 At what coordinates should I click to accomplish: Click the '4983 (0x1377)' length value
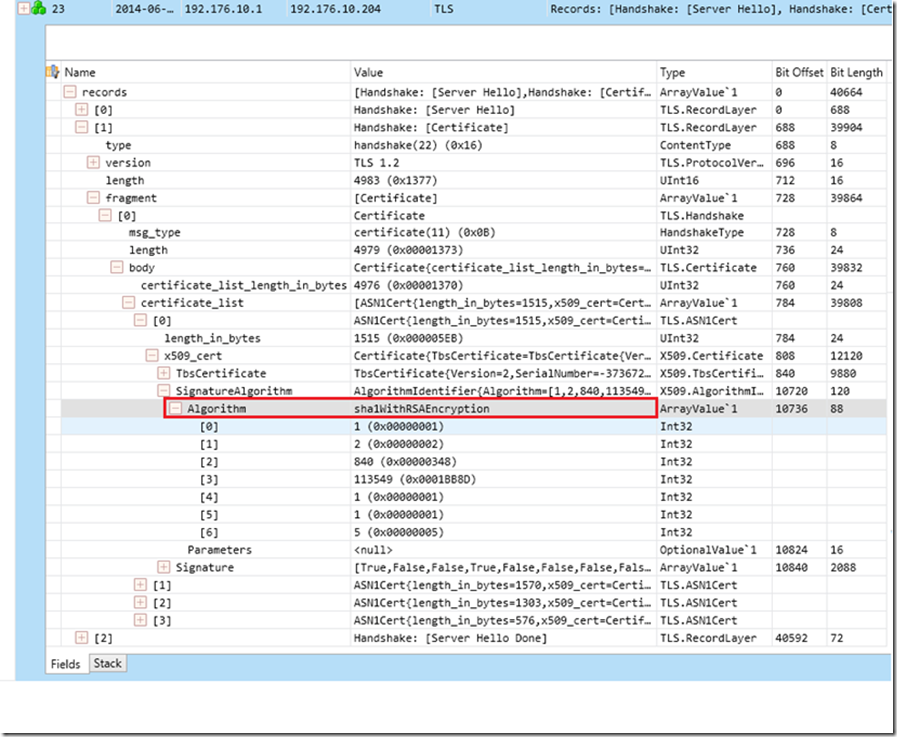click(x=395, y=180)
